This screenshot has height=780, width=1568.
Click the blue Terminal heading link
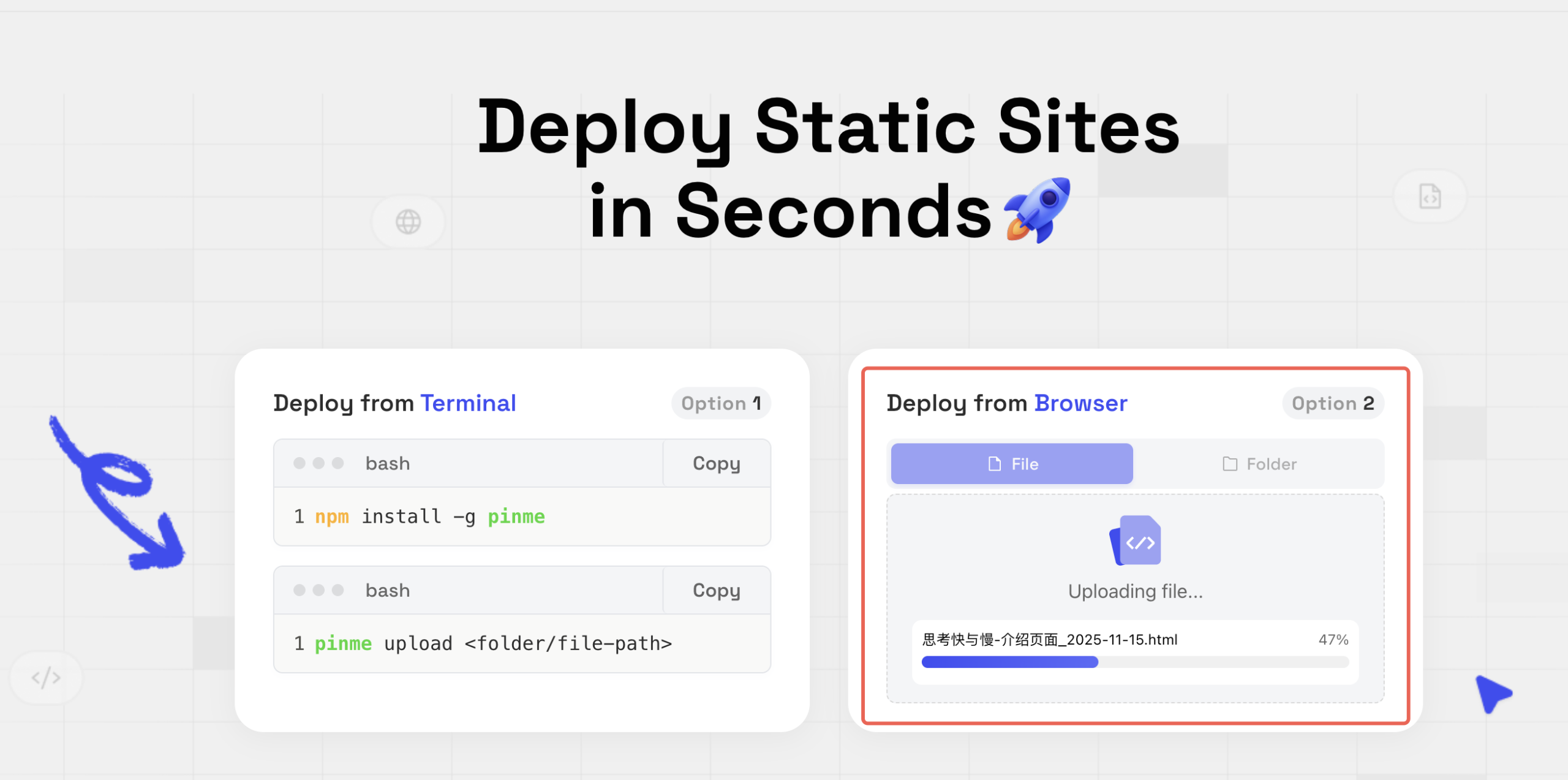coord(468,403)
